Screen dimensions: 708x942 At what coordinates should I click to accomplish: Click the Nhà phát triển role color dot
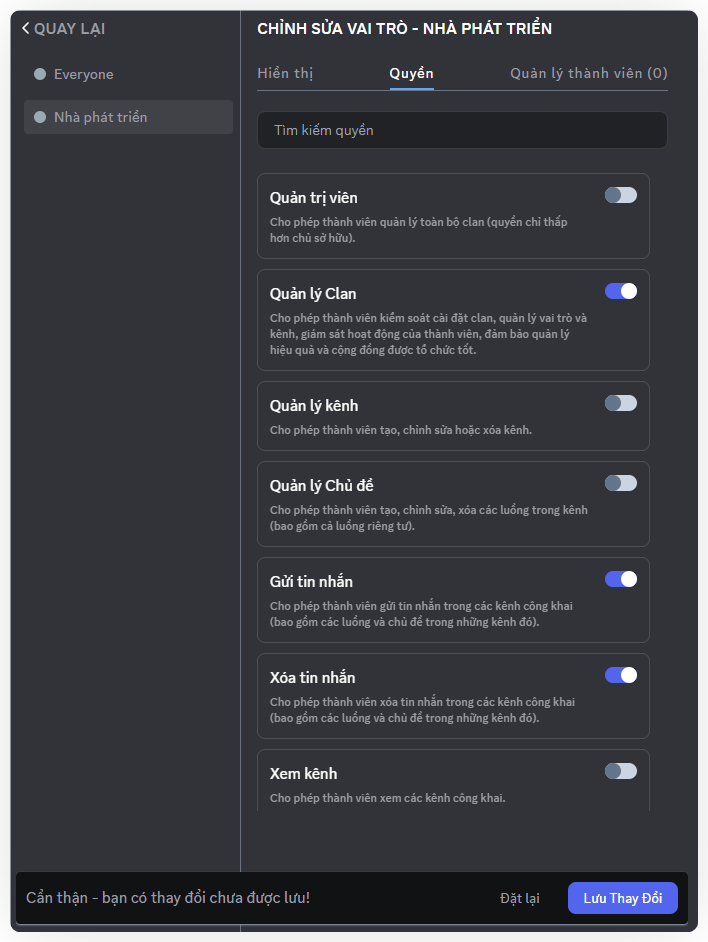[x=40, y=117]
